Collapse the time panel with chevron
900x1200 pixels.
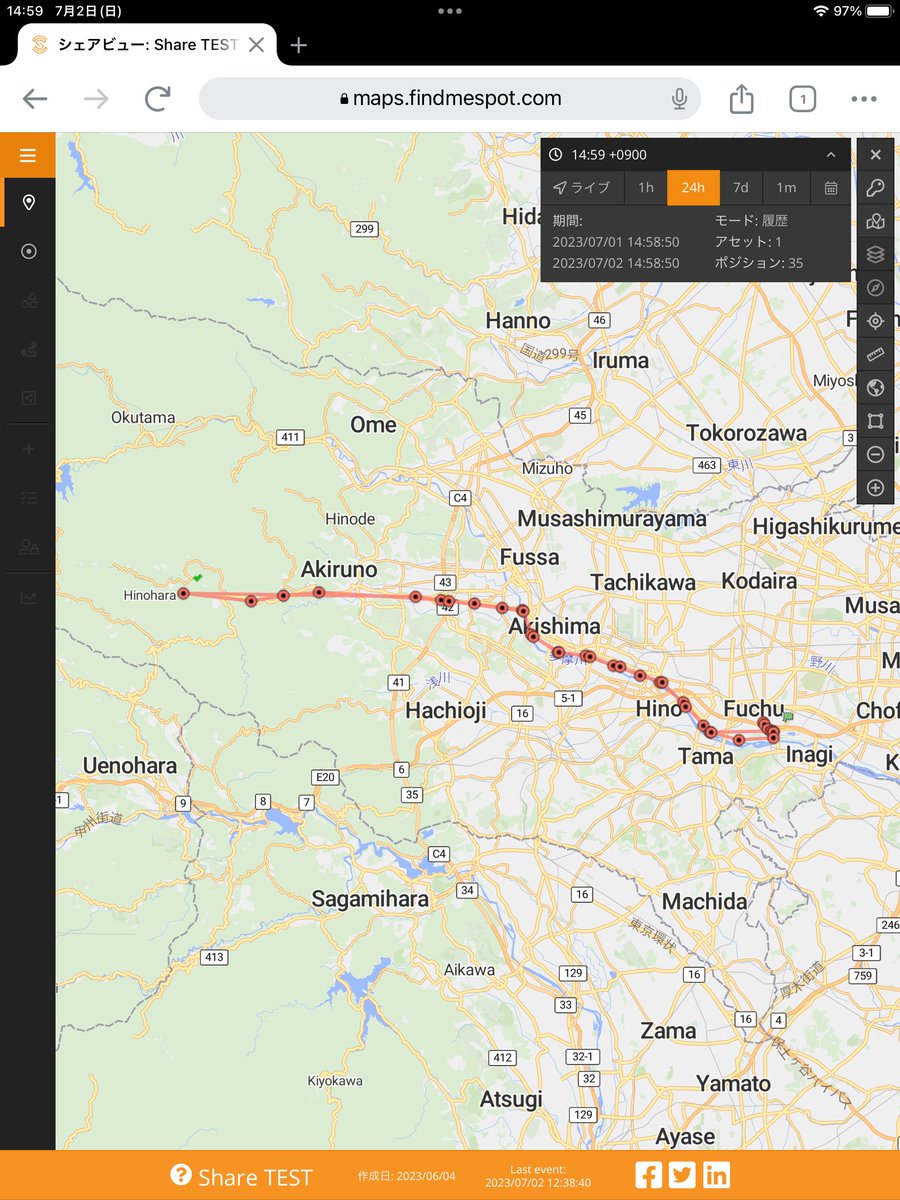(830, 155)
